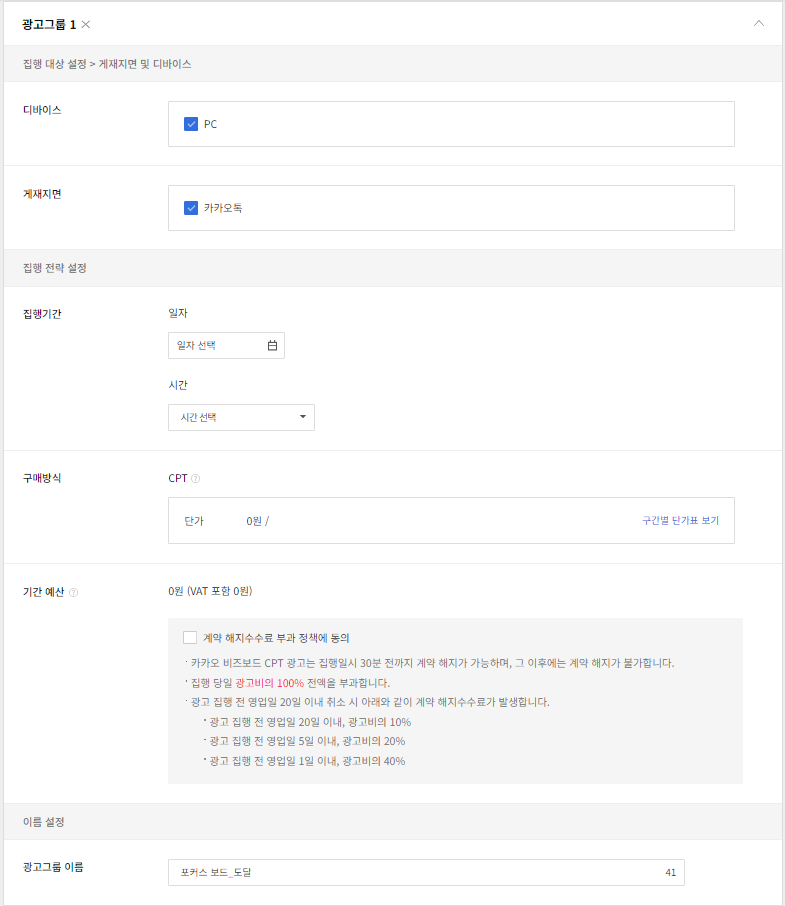This screenshot has width=785, height=906.
Task: Click the 광고그룹 이름 text input
Action: [410, 873]
